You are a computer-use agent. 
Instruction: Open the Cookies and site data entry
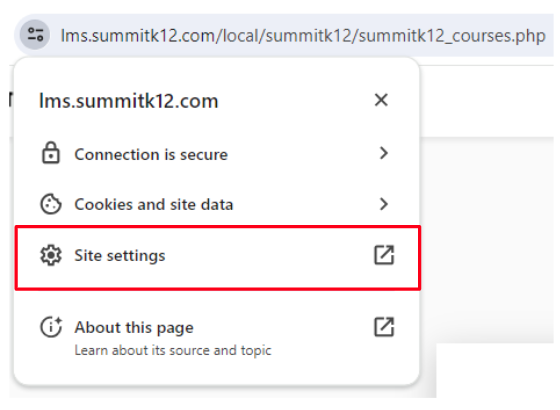coord(217,204)
